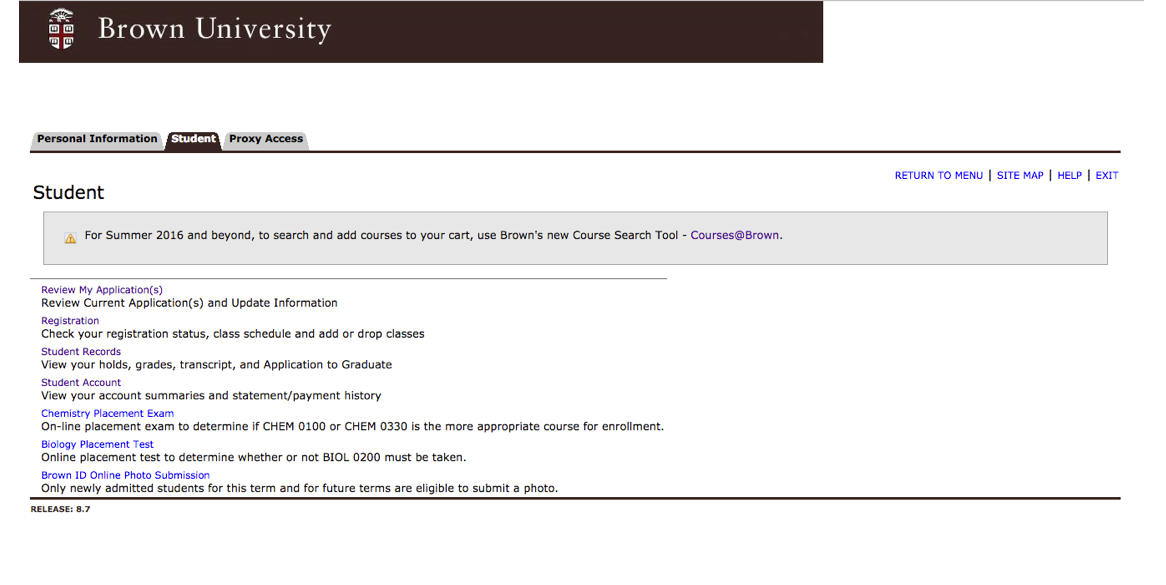The width and height of the screenshot is (1166, 585).
Task: Open the Biology Placement Test link
Action: [x=97, y=445]
